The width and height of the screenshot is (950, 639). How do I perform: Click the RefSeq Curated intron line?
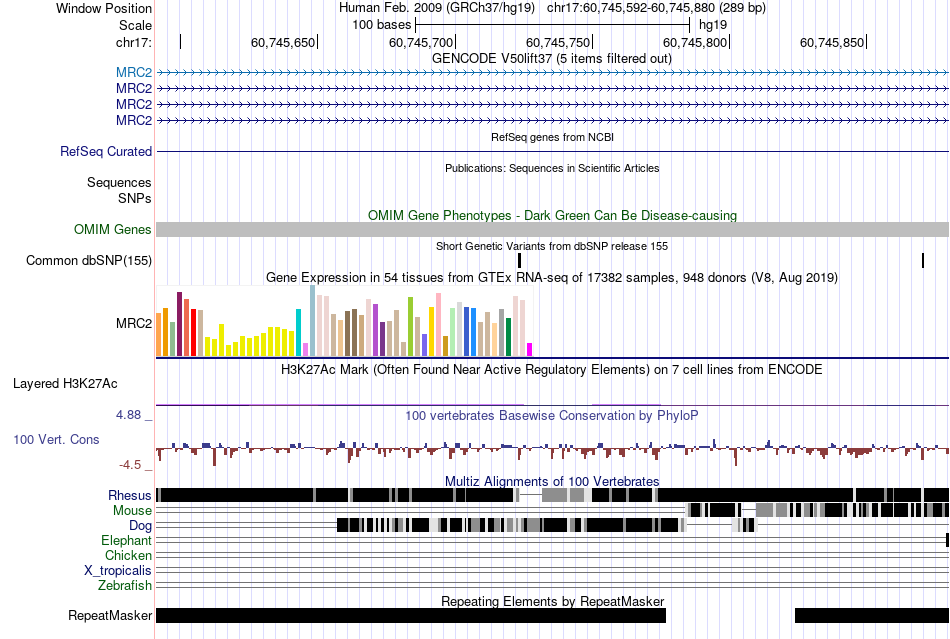point(552,151)
